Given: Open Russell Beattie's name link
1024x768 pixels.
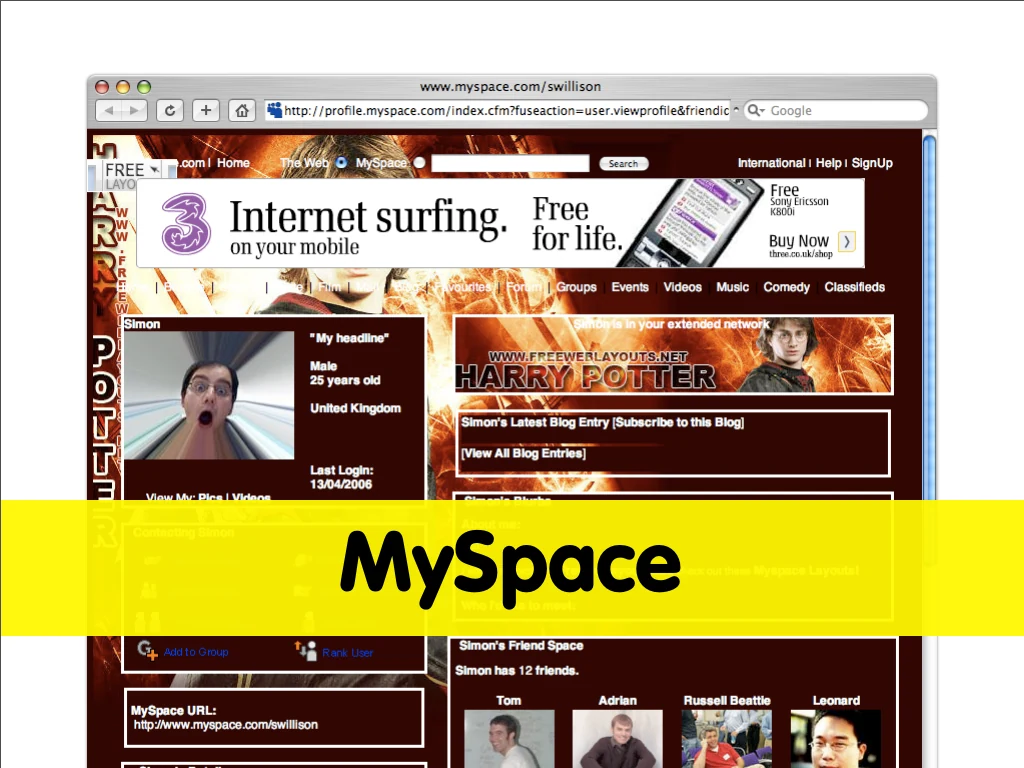Looking at the screenshot, I should (x=727, y=701).
